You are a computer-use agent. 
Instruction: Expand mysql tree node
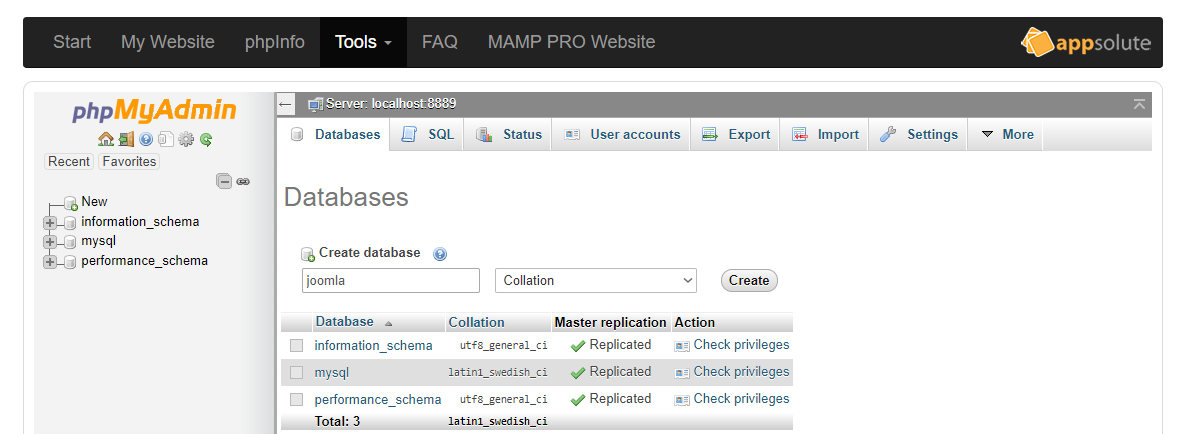pos(50,242)
